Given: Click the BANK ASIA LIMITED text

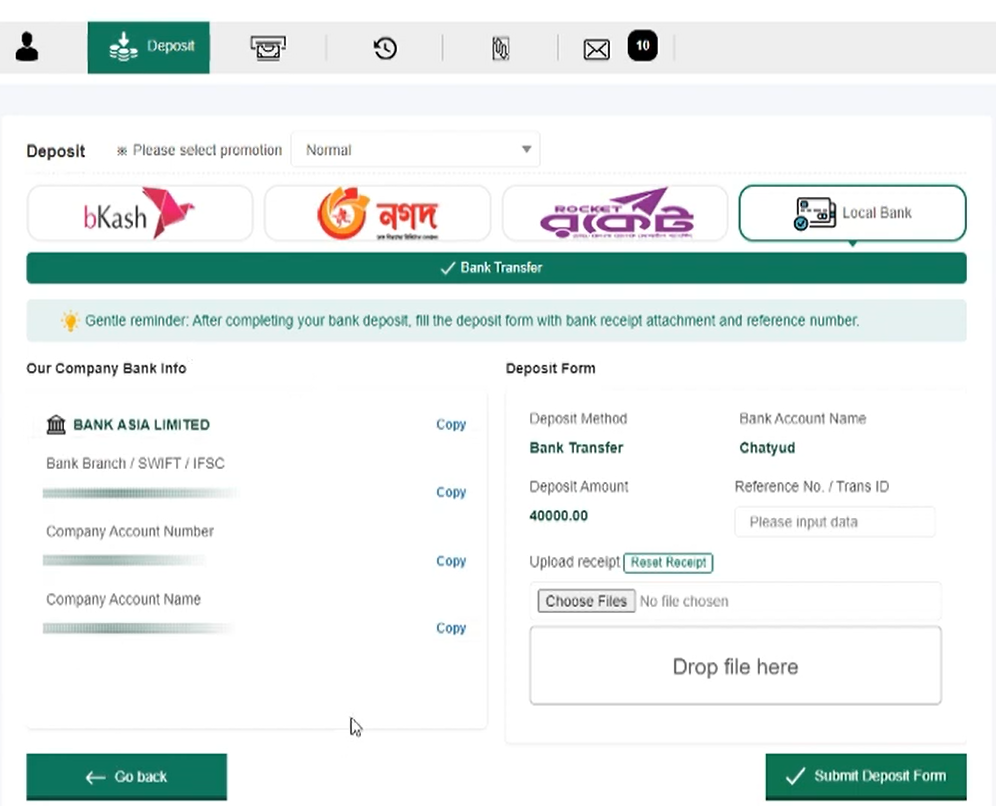Looking at the screenshot, I should 142,425.
